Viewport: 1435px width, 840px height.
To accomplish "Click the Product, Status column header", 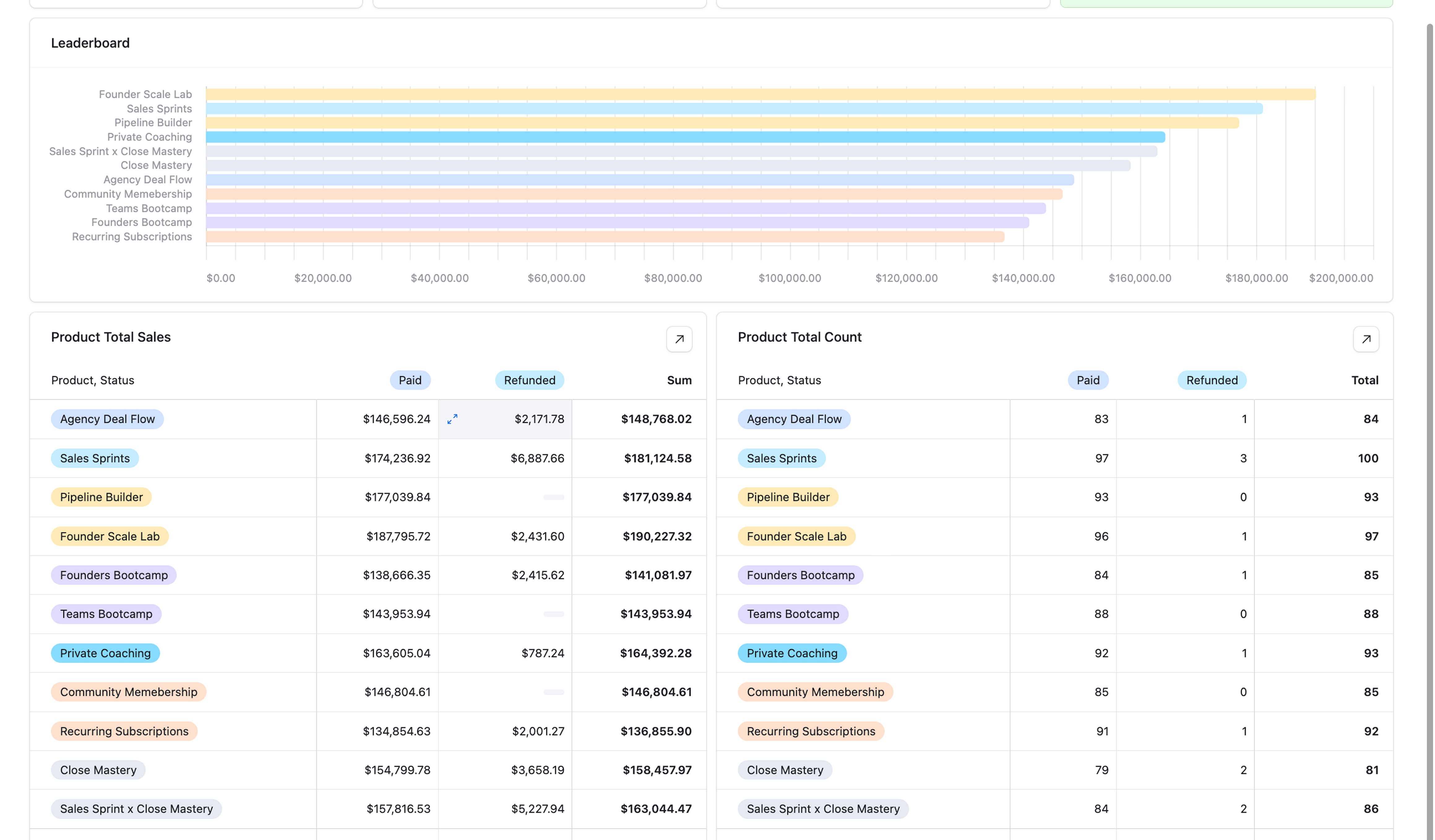I will pyautogui.click(x=92, y=379).
